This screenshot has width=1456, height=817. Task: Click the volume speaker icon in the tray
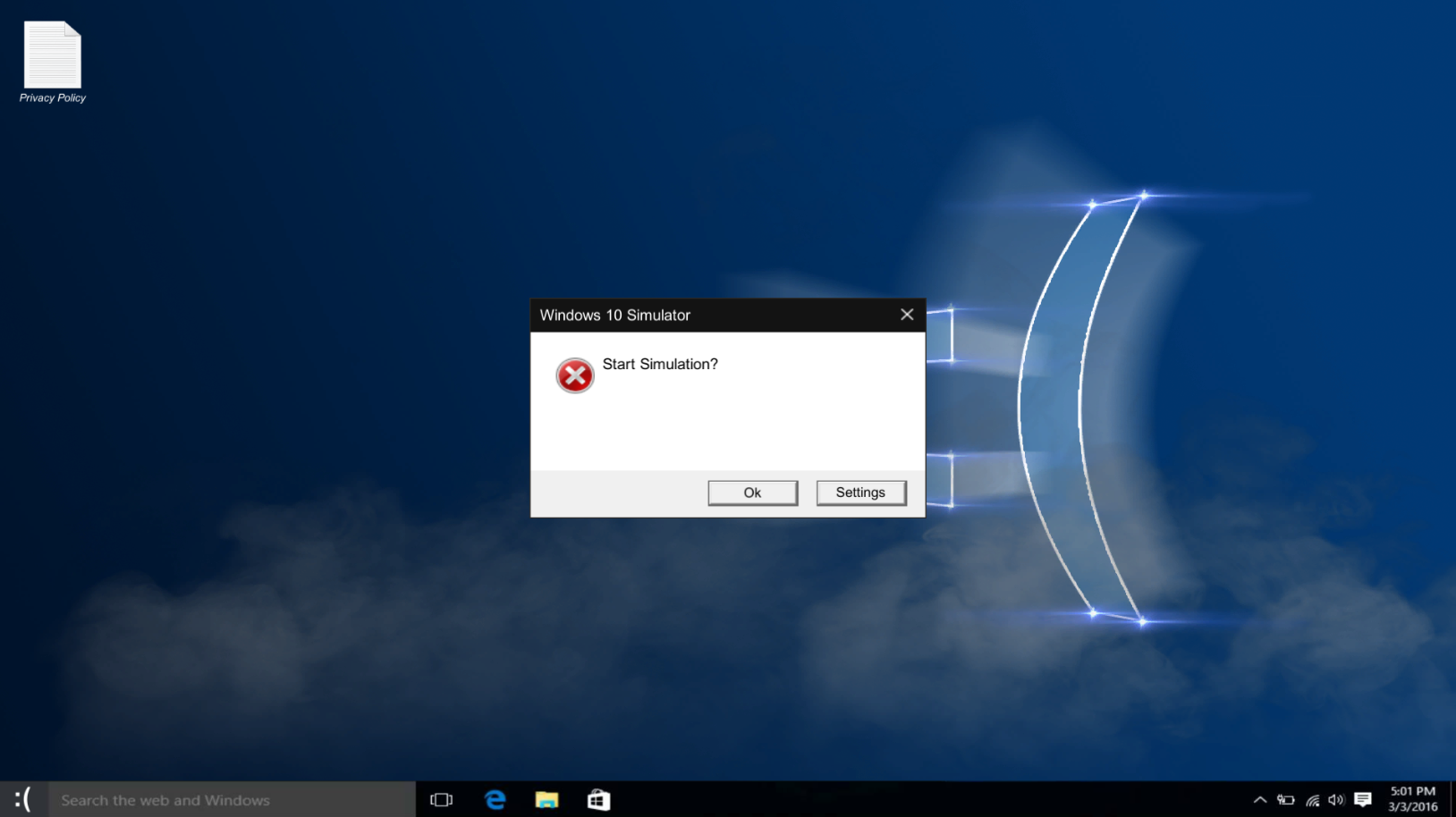pos(1336,800)
